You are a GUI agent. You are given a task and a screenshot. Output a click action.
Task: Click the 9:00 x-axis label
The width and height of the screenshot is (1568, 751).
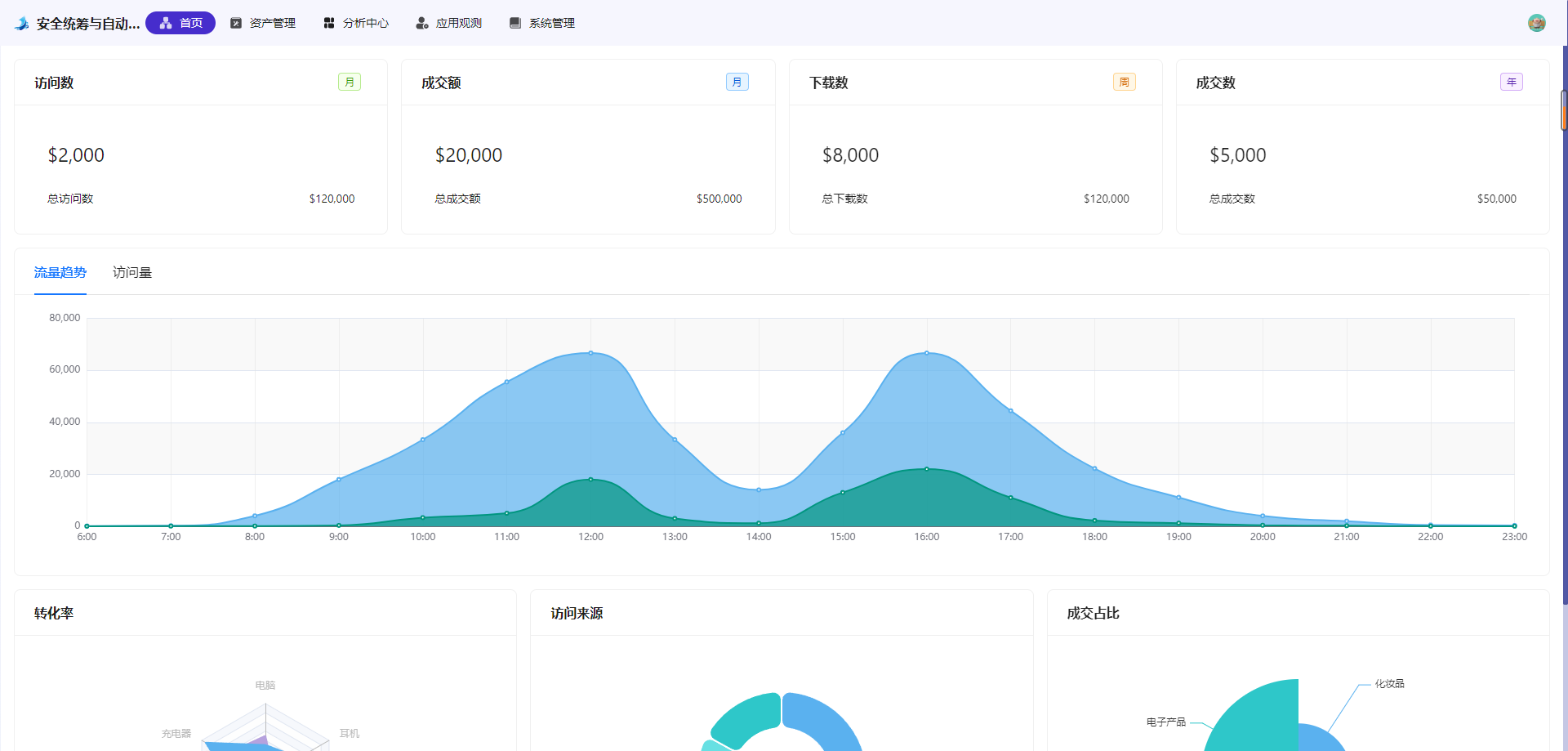[339, 537]
